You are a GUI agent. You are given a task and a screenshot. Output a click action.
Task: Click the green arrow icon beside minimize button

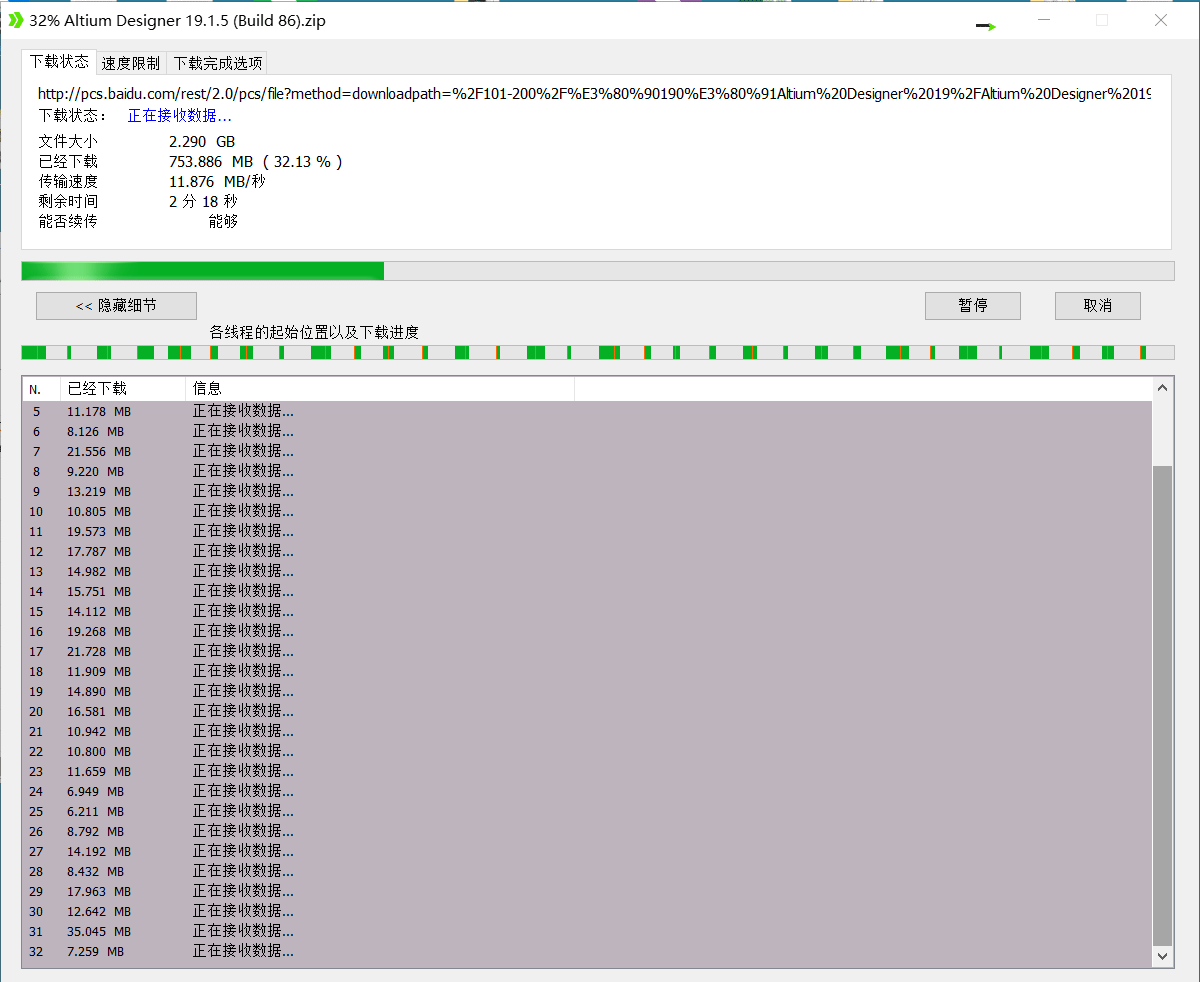(x=985, y=27)
